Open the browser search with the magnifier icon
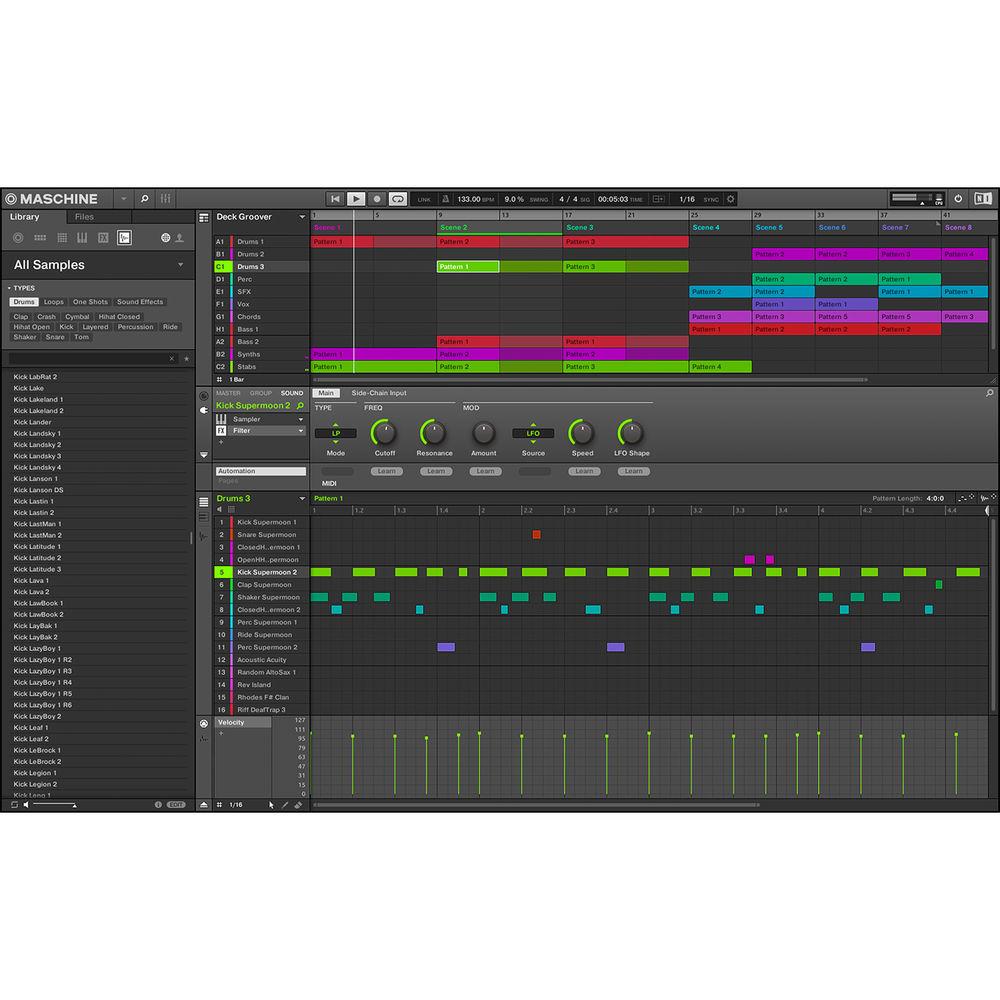 coord(145,199)
